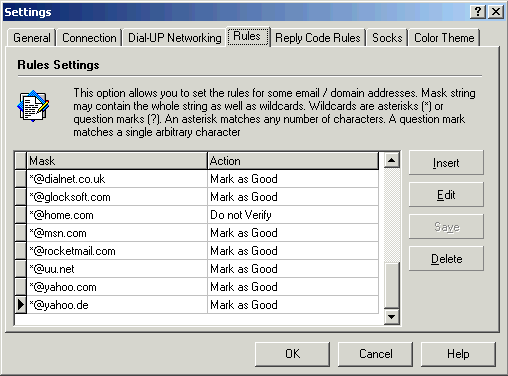Click Mark as Good for *@glocksoft.com

pos(293,197)
